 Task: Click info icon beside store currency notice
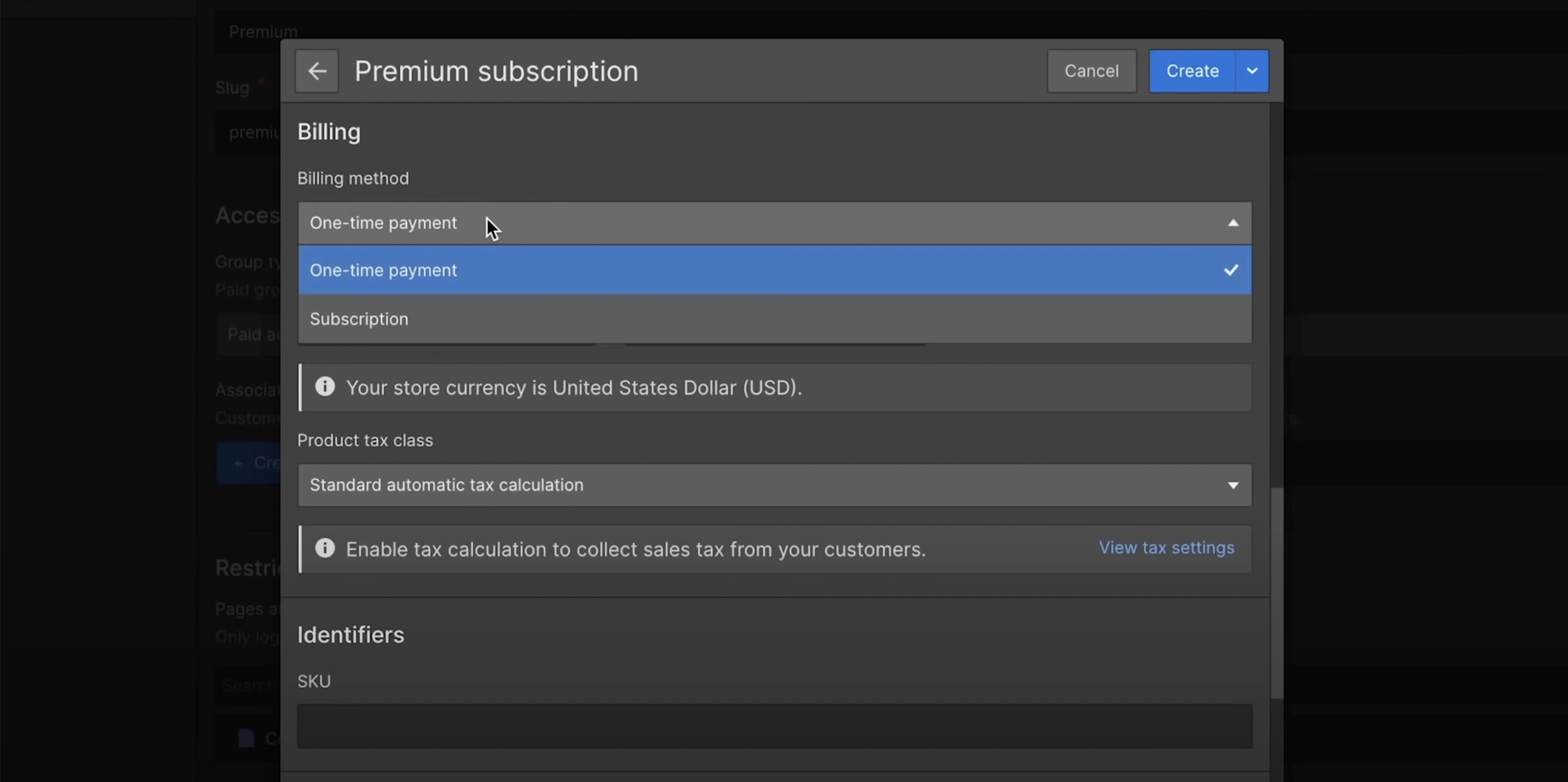pos(325,387)
